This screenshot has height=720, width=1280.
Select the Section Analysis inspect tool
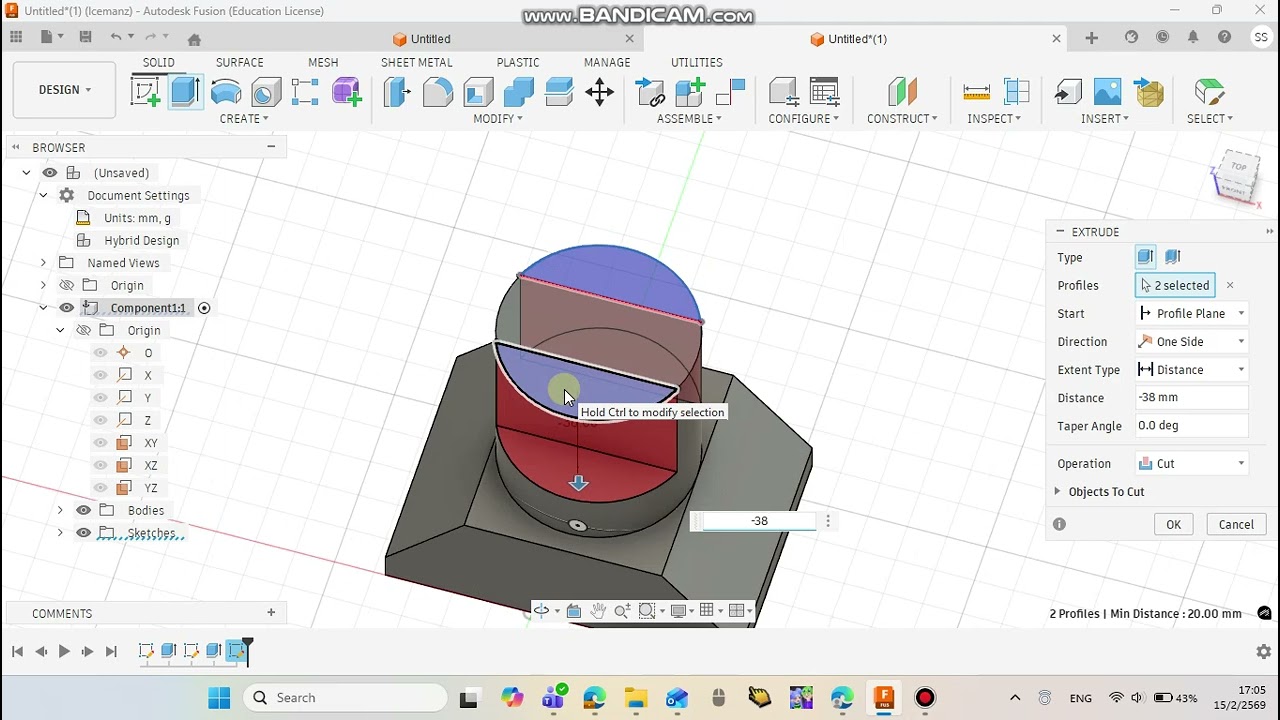[1016, 92]
